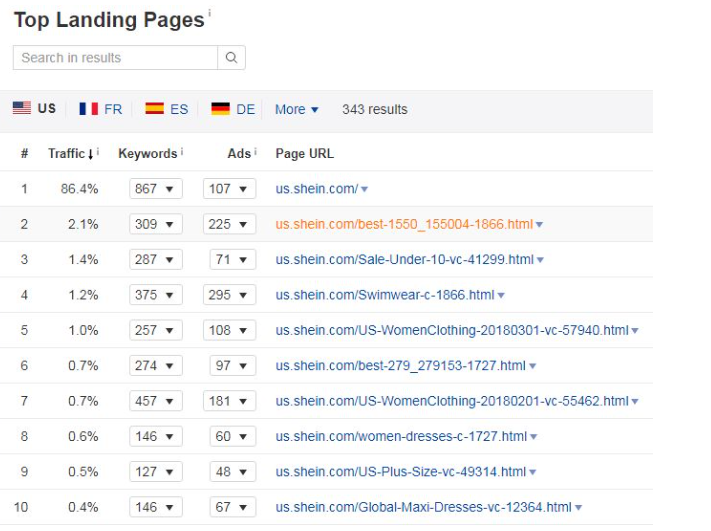Click the arrow after us.shein.com/ URL
The width and height of the screenshot is (711, 531).
point(364,190)
